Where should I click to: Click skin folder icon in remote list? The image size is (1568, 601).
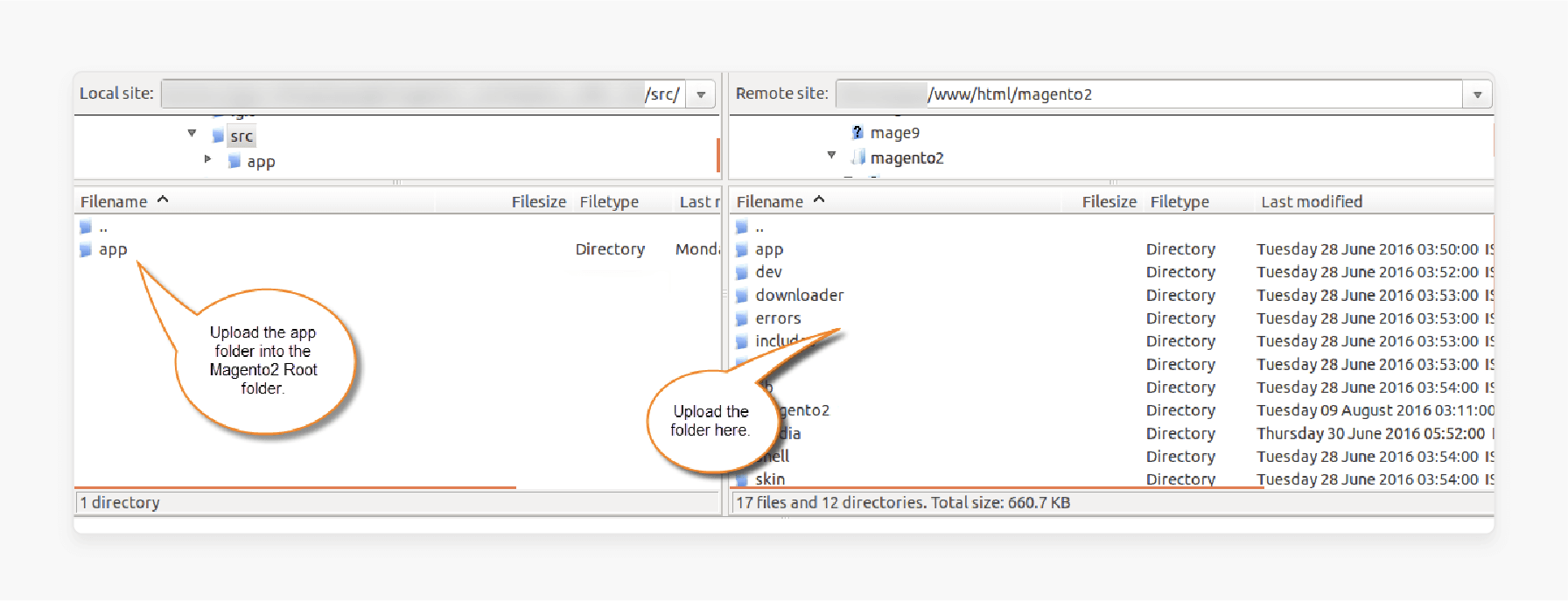click(742, 479)
